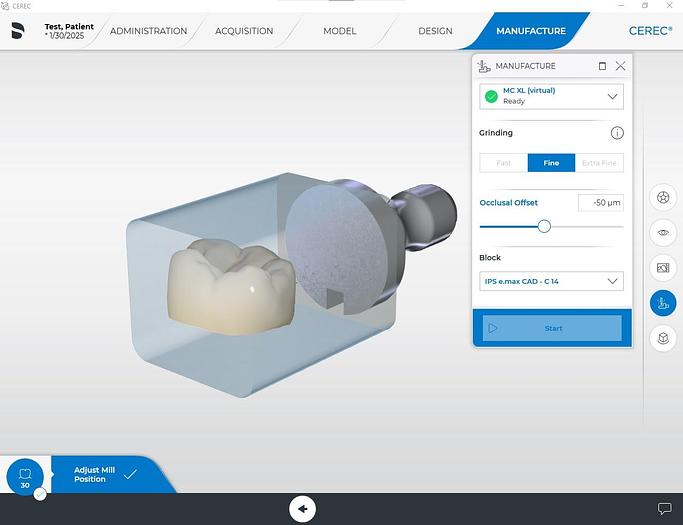Select Fast grinding mode
The width and height of the screenshot is (683, 525).
[x=504, y=163]
